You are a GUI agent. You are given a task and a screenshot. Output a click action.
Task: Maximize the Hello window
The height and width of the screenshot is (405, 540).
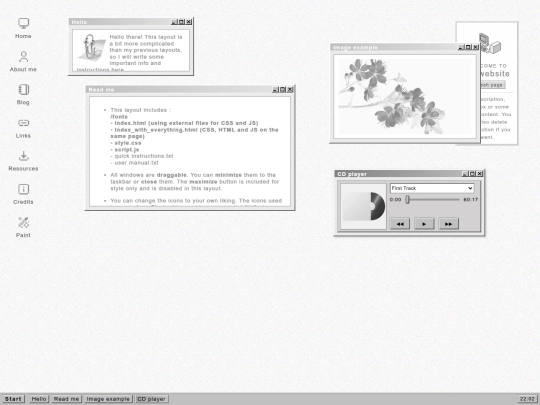(x=181, y=22)
